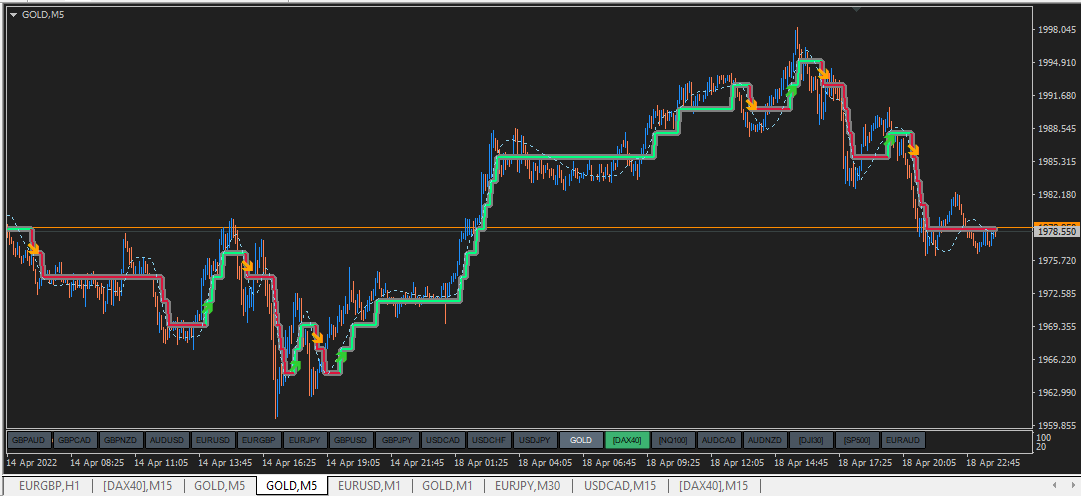1081x497 pixels.
Task: Choose the AUDCAD symbol button
Action: (719, 440)
